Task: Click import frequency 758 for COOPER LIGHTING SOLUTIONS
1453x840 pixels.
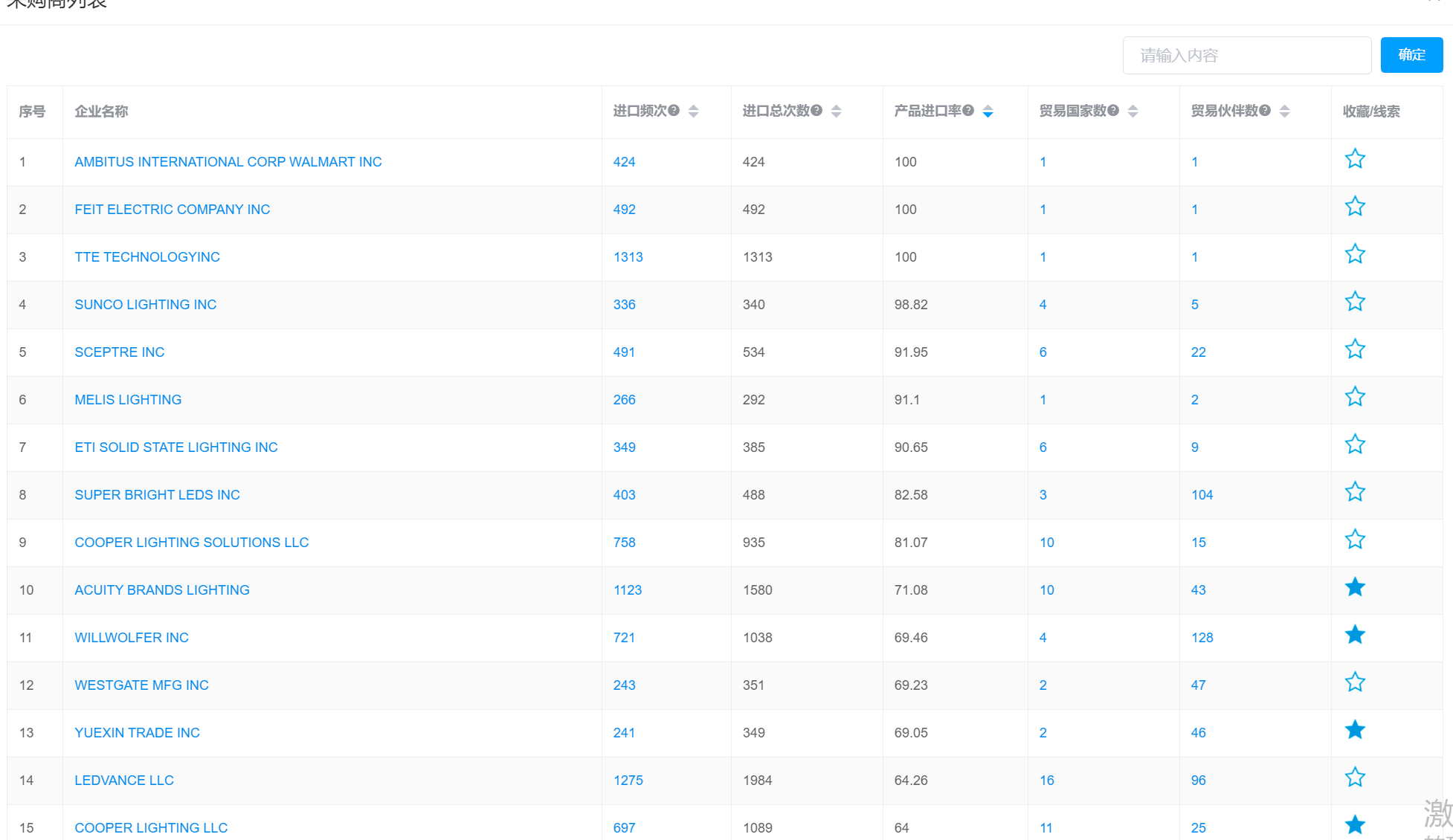Action: (x=625, y=543)
